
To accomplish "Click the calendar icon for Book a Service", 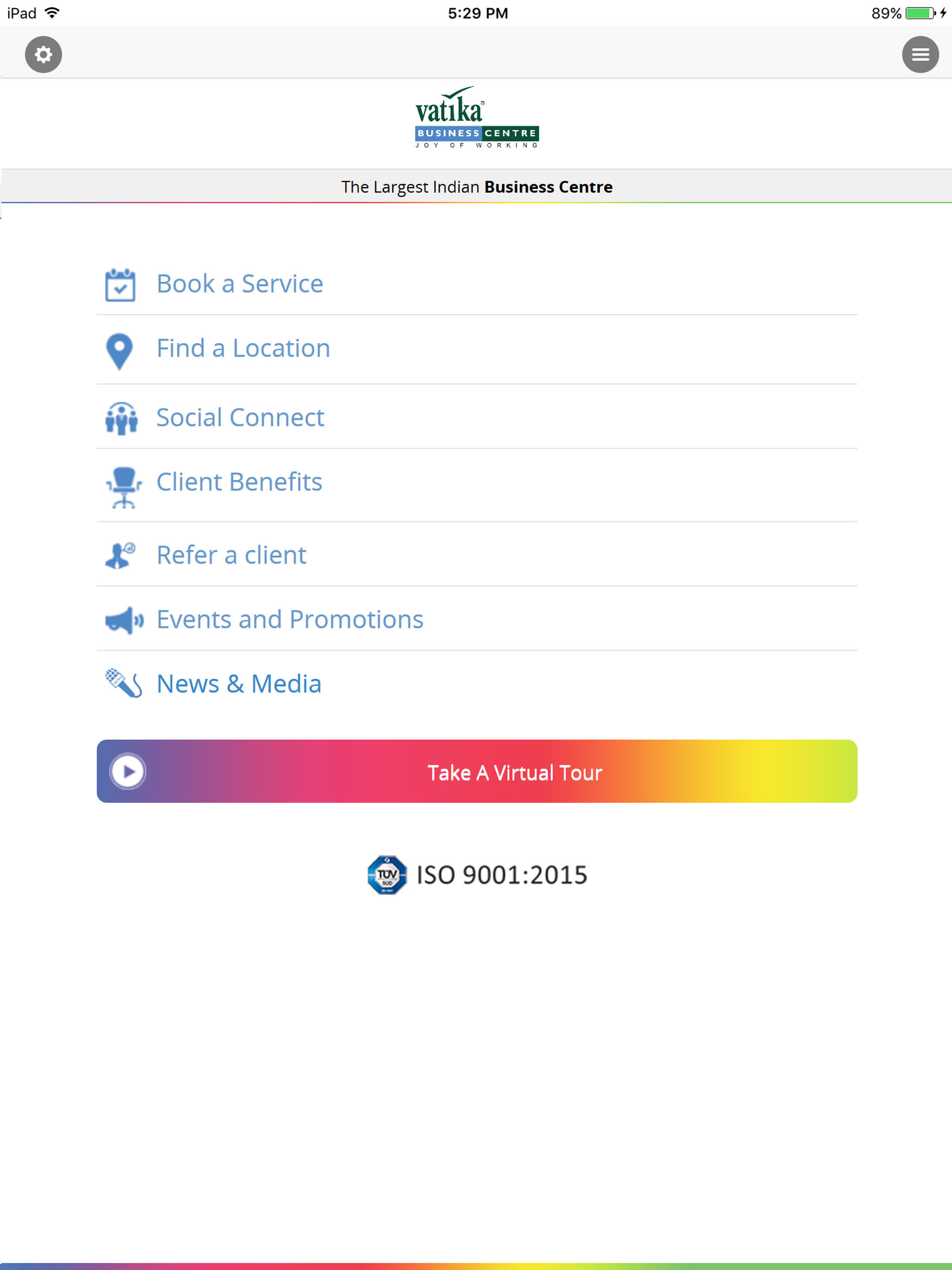I will coord(120,285).
